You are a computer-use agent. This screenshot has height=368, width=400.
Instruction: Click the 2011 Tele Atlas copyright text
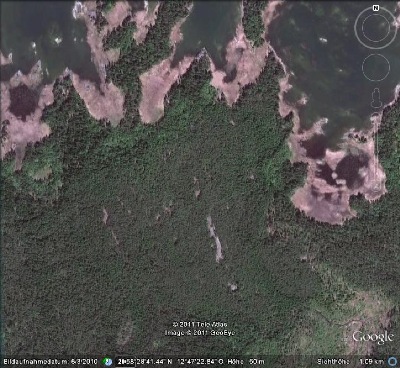200,324
